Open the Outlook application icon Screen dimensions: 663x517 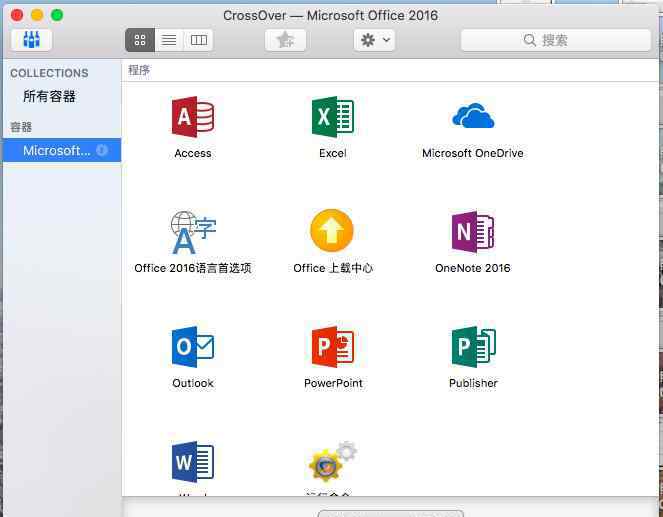[x=193, y=347]
